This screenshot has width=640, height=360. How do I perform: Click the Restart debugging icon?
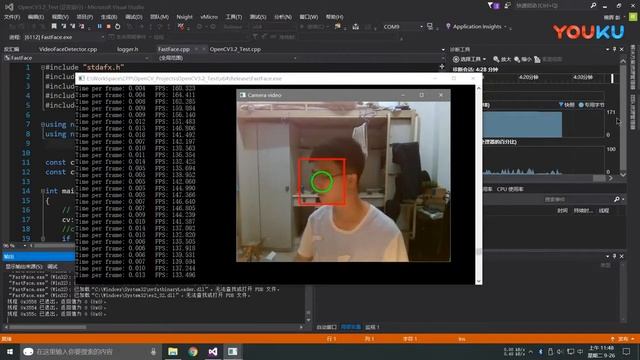point(118,26)
